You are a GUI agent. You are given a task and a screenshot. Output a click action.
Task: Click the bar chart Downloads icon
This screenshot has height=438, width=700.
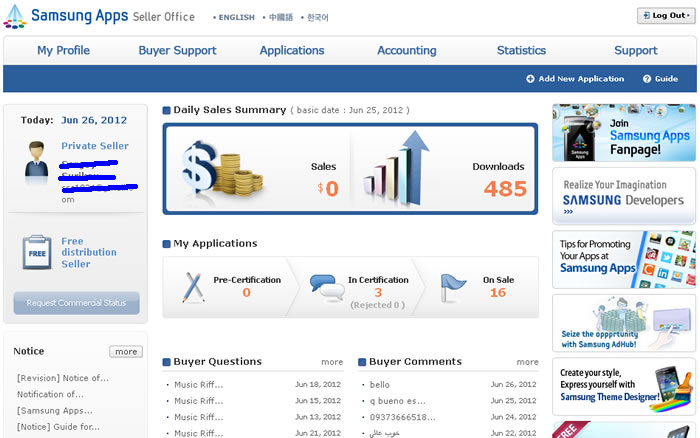click(x=396, y=168)
